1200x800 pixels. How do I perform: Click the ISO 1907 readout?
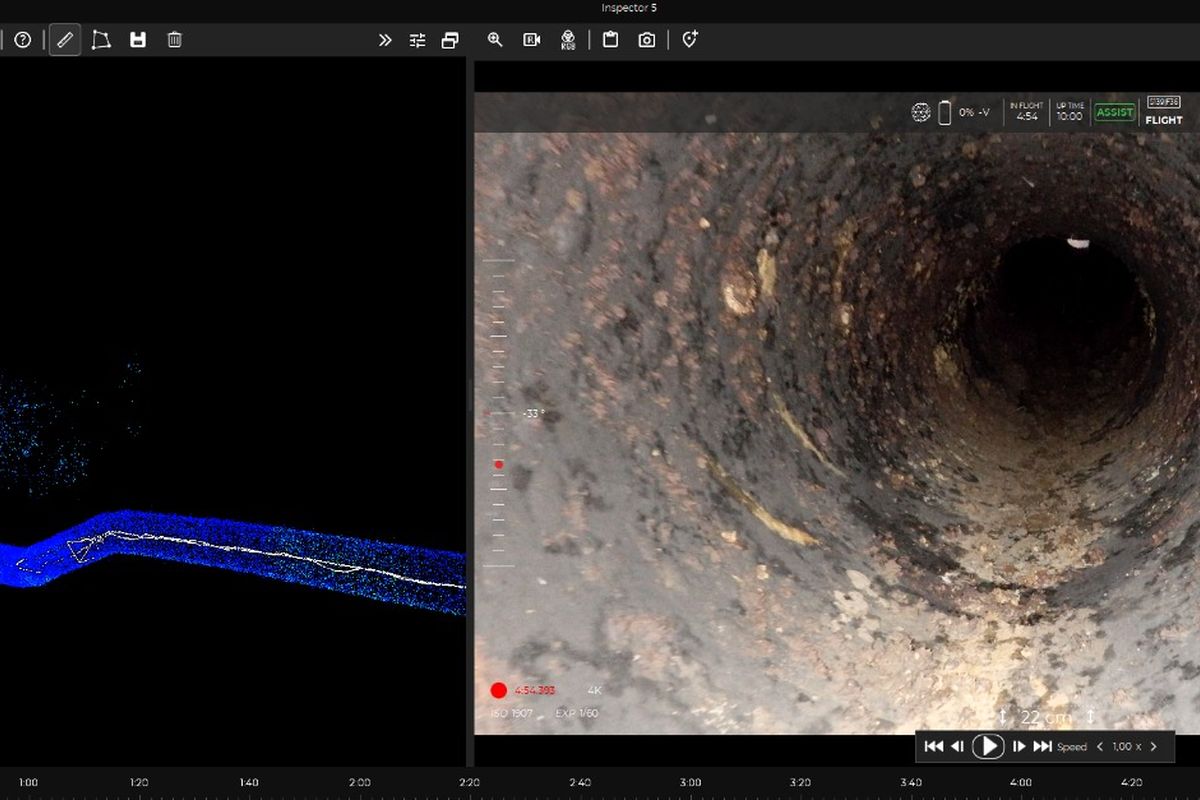click(x=511, y=713)
